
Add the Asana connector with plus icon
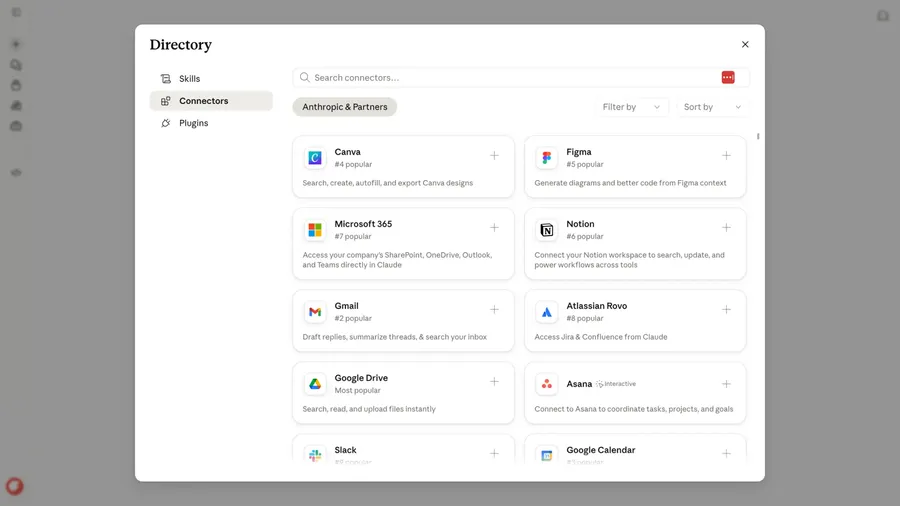(726, 384)
